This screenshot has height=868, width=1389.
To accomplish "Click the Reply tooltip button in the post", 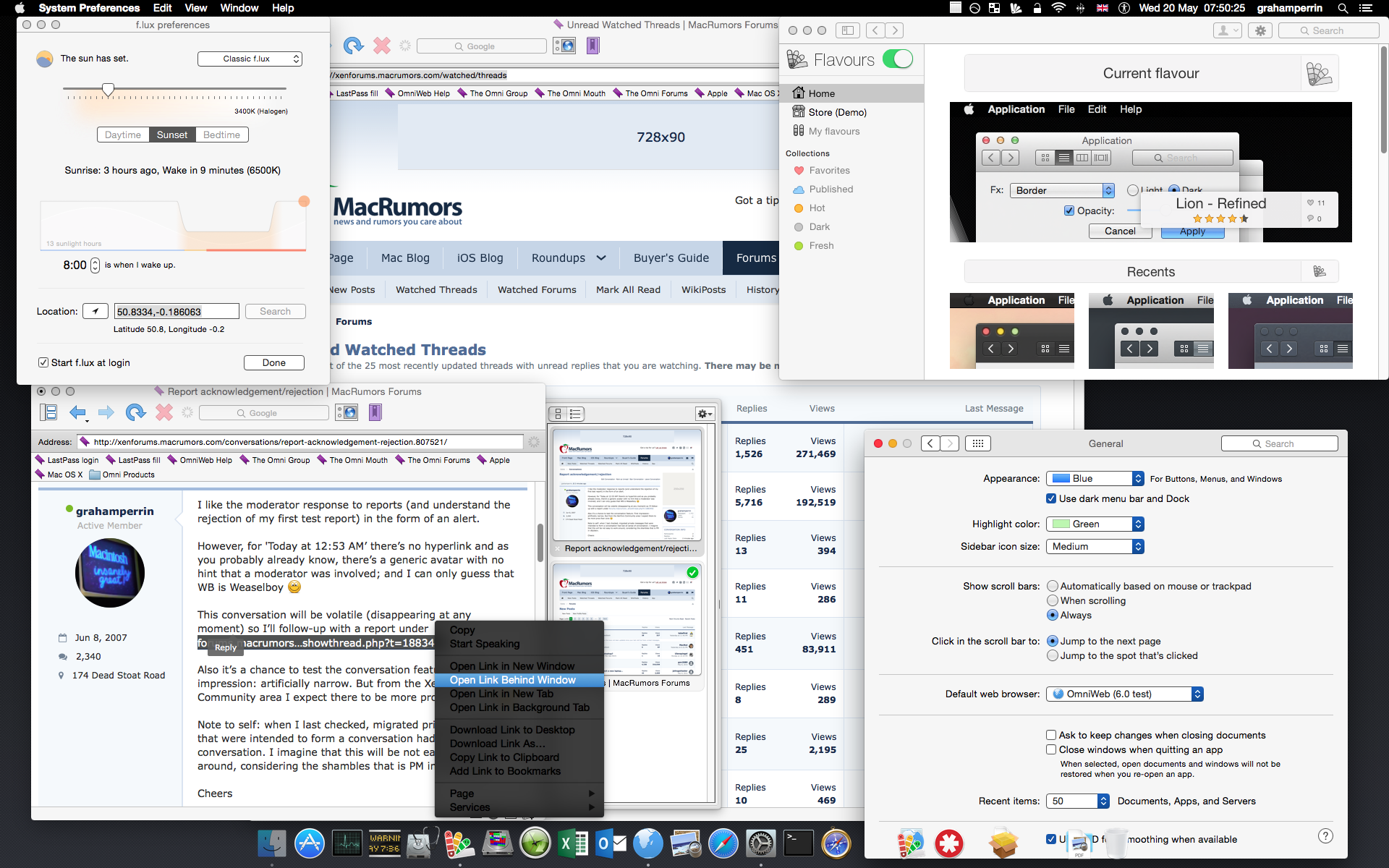I will 226,647.
